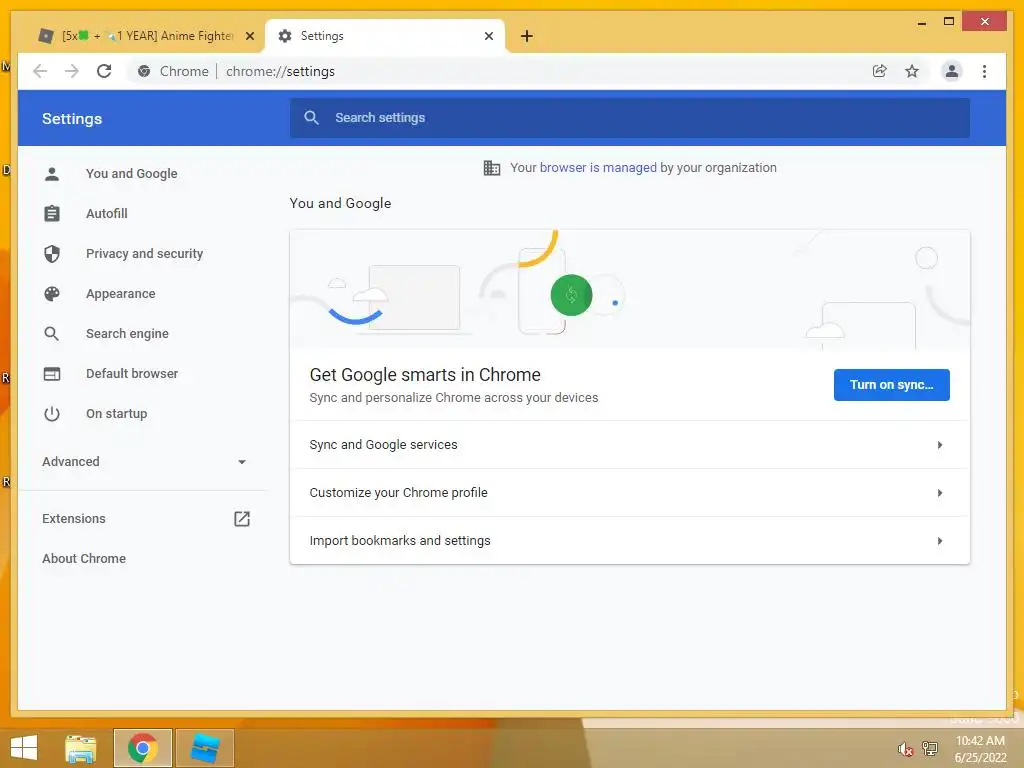Click the Autofill clipboard icon
The height and width of the screenshot is (768, 1024).
[x=52, y=214]
